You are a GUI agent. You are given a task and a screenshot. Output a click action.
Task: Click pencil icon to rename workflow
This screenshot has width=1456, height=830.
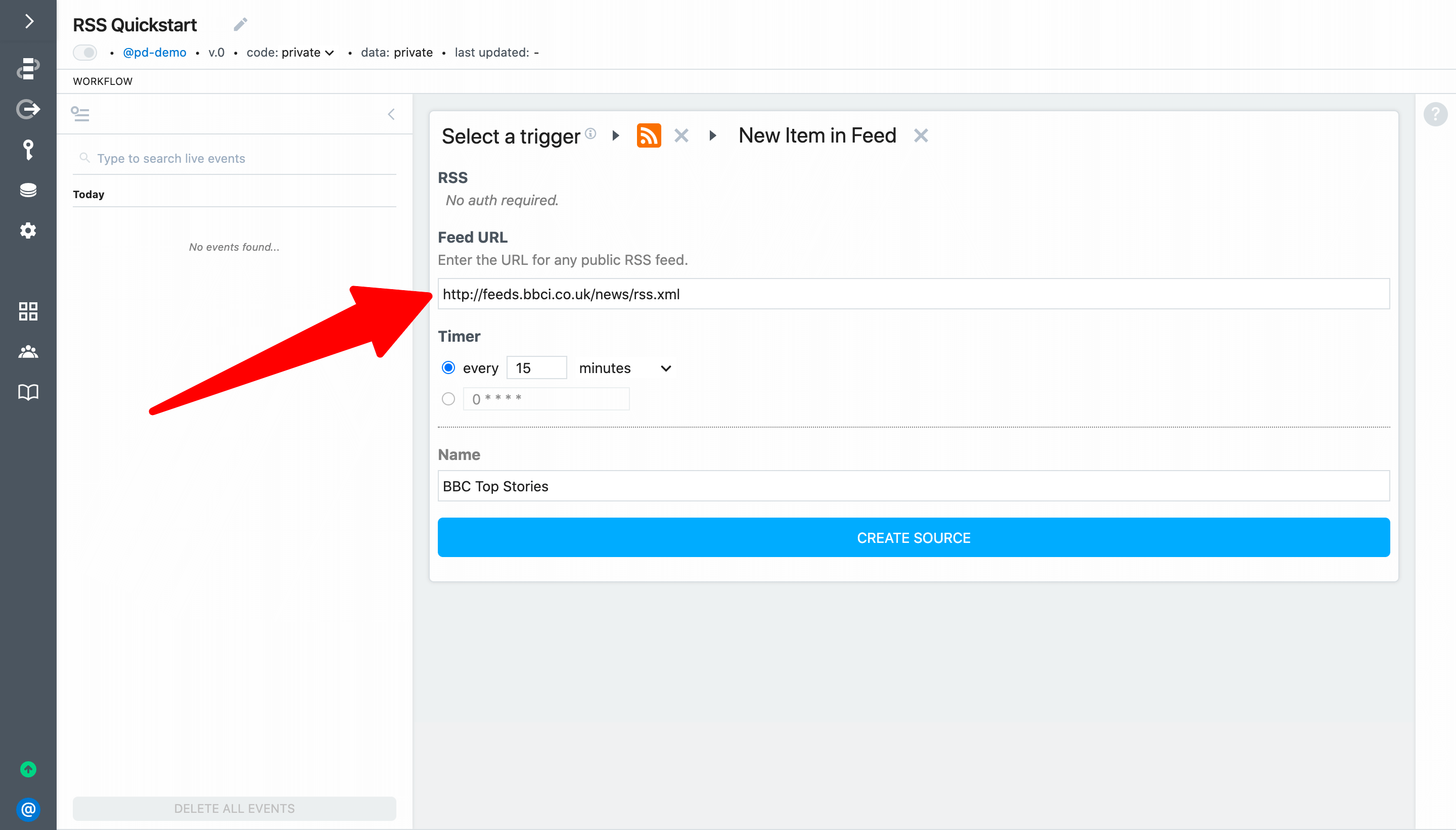click(240, 24)
